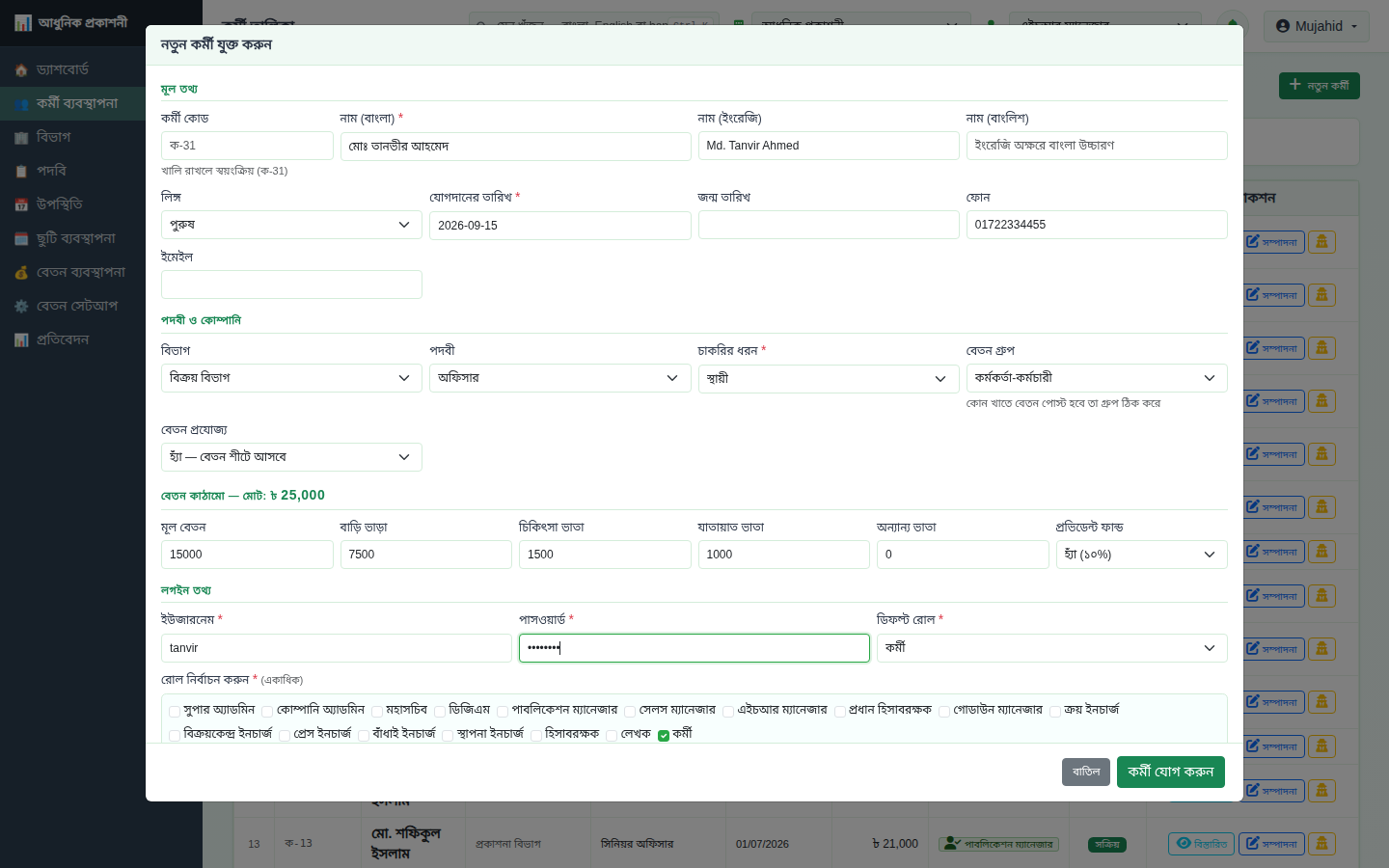Open the বিভাগ dropdown showing বিক্রয় বিভাগ
The height and width of the screenshot is (868, 1389).
[291, 378]
